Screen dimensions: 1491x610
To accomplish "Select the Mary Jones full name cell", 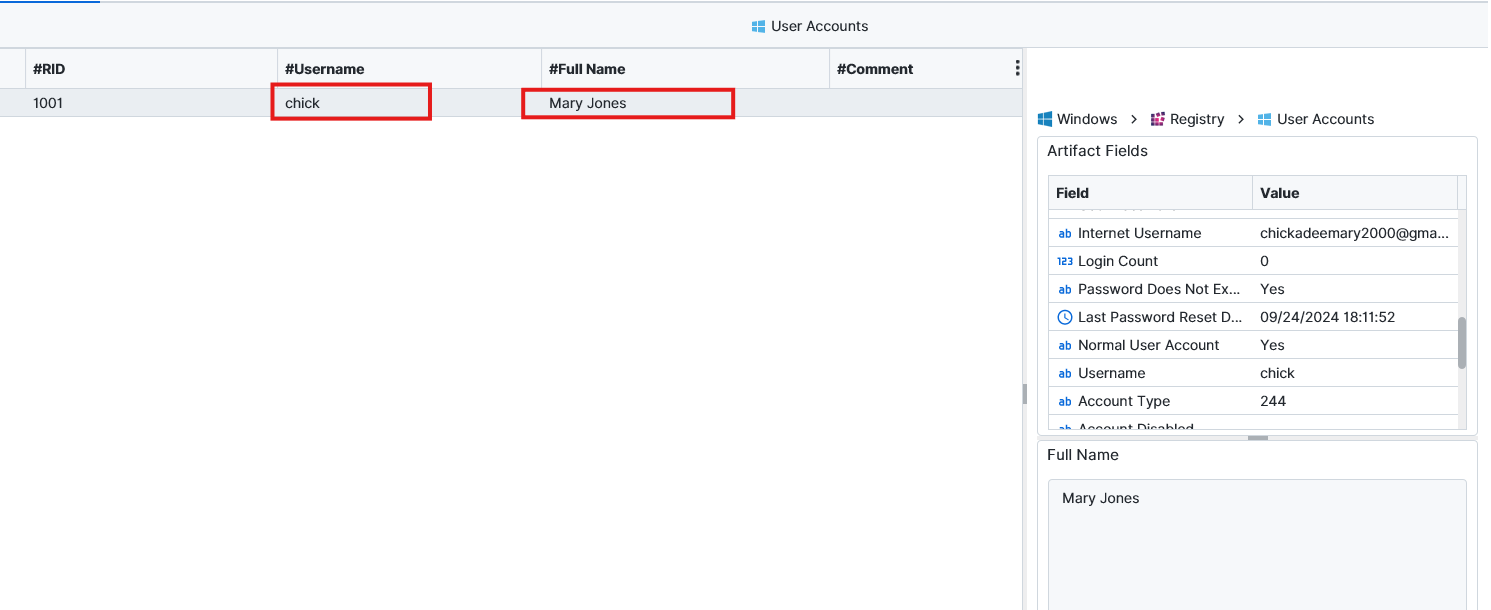I will 627,103.
